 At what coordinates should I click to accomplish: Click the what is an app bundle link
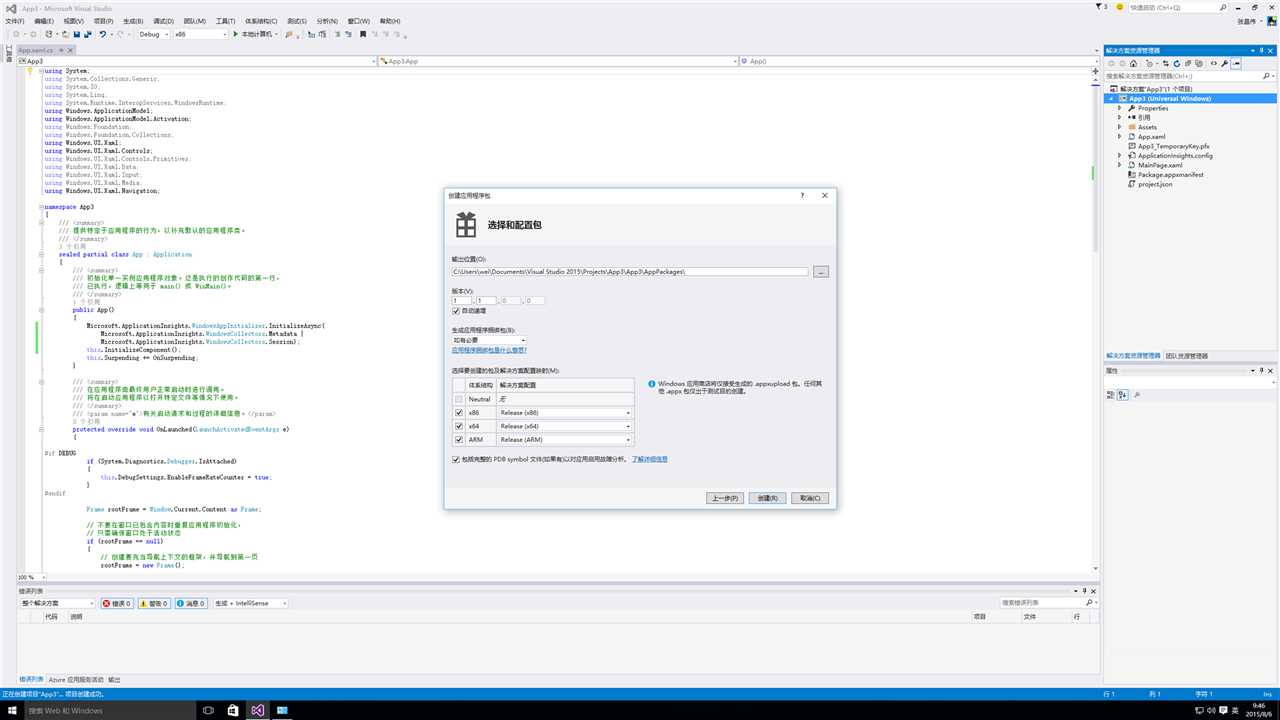click(489, 350)
